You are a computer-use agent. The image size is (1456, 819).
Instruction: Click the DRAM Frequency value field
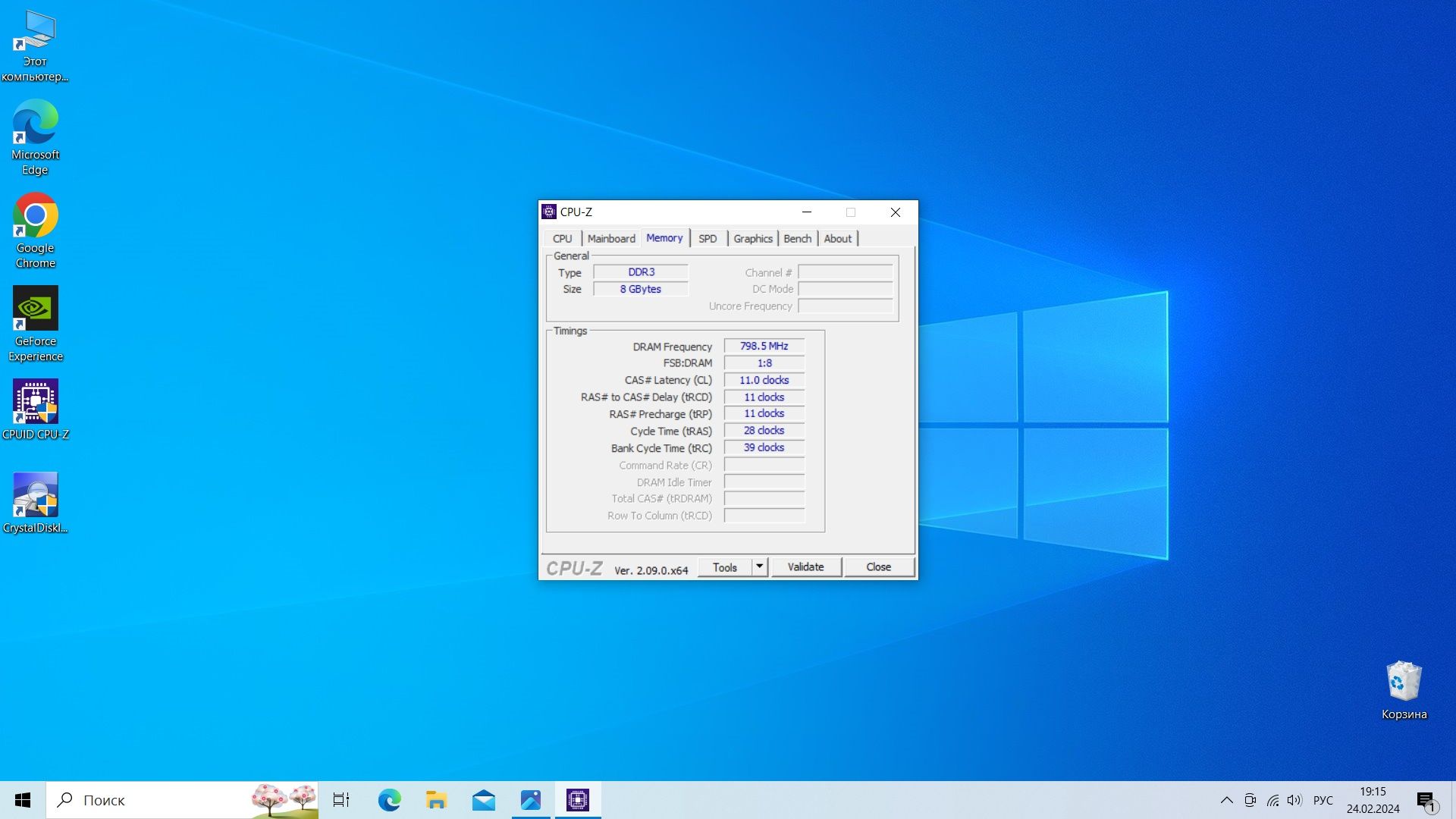coord(764,345)
